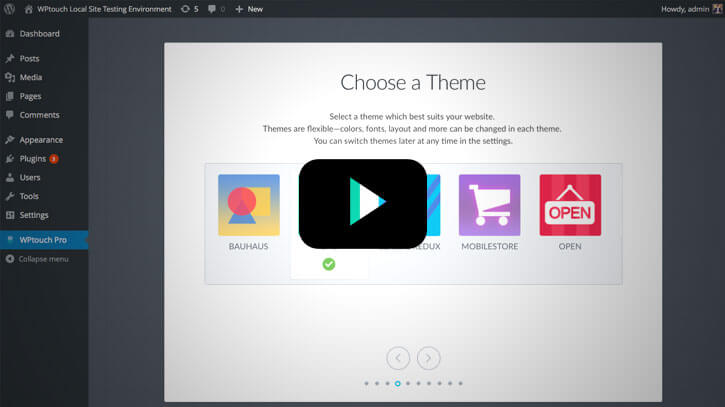The image size is (725, 407).
Task: Click the Tools wrench icon
Action: pyautogui.click(x=10, y=196)
